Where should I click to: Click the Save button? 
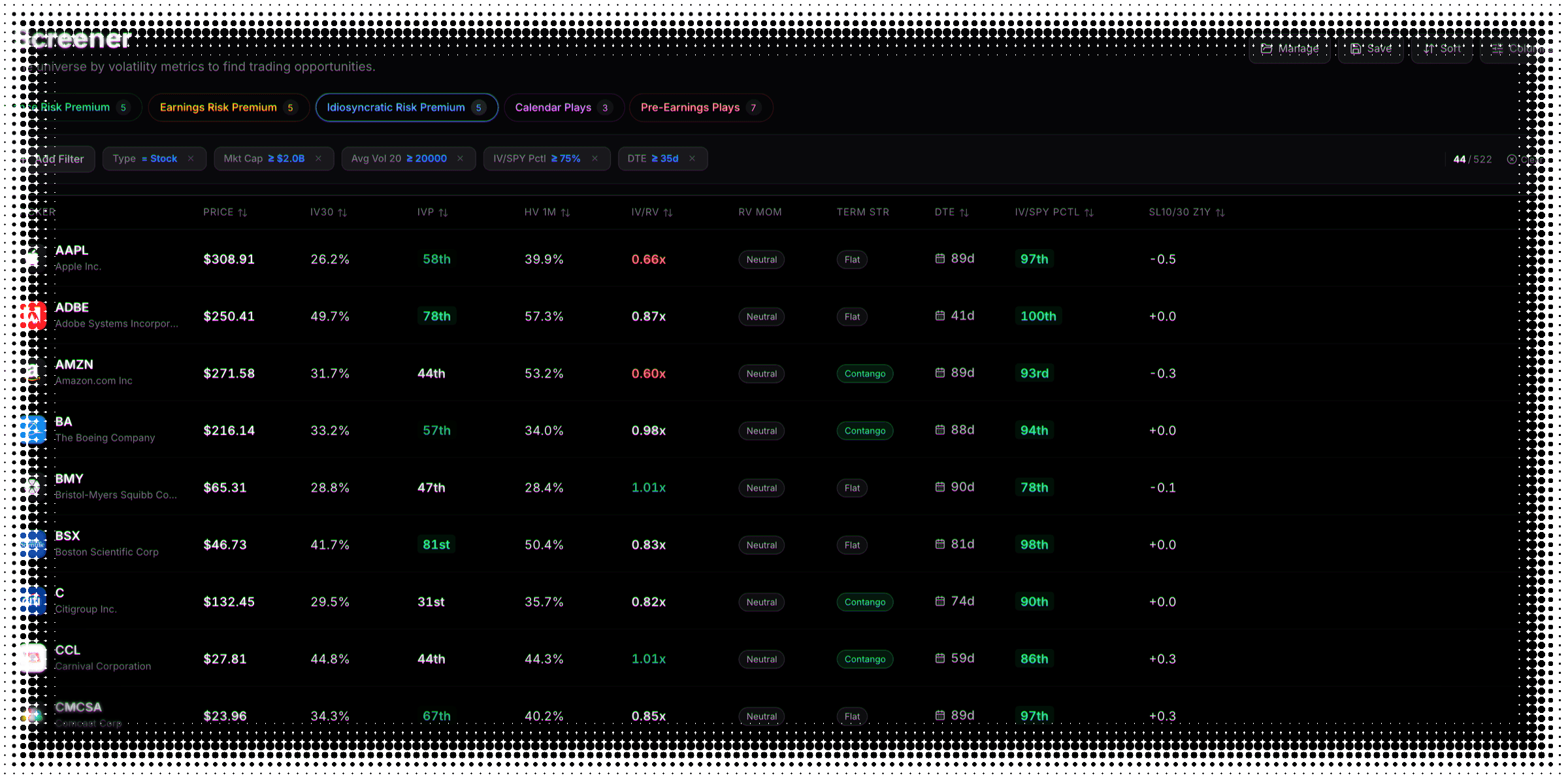[x=1371, y=48]
